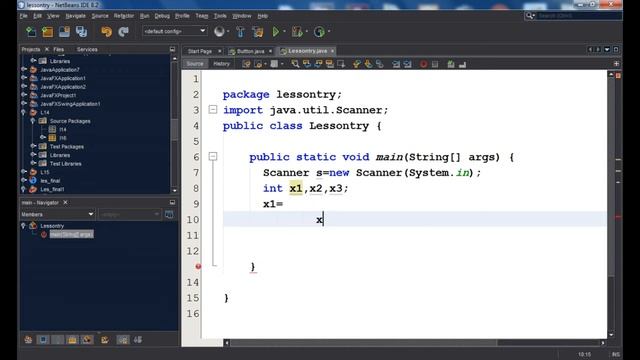
Task: Click the editor split plus icon
Action: [x=616, y=64]
